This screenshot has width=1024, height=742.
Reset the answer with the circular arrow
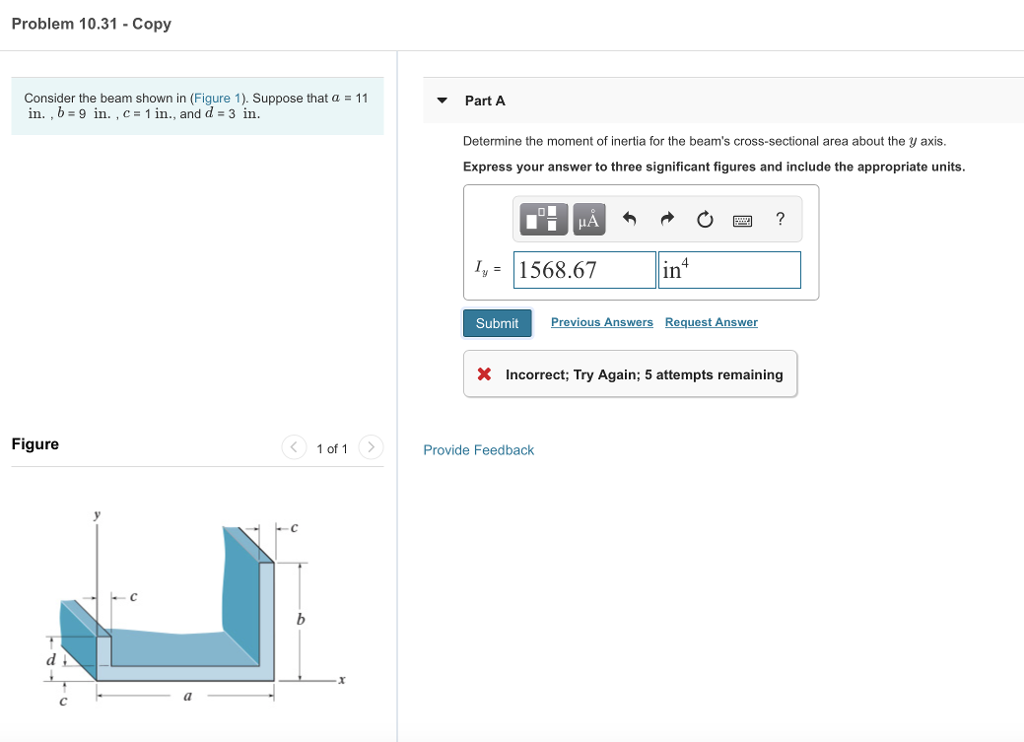[705, 218]
